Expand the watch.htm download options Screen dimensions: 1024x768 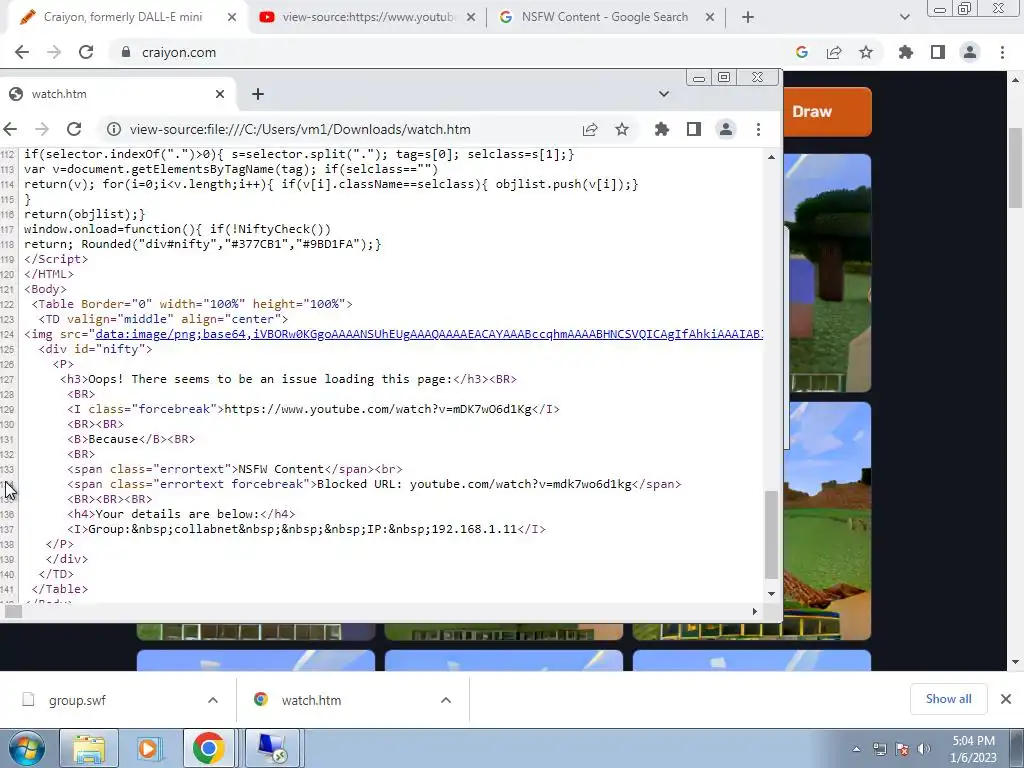coord(446,700)
